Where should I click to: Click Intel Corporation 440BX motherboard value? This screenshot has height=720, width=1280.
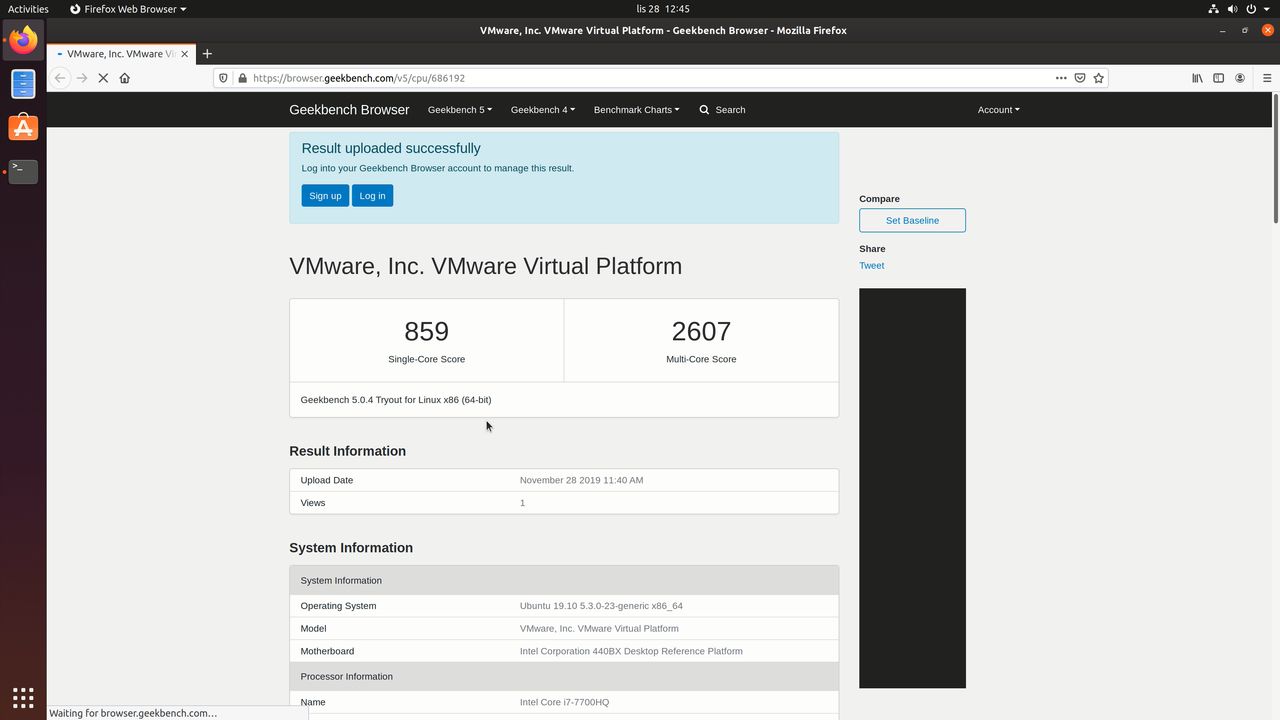[x=631, y=651]
